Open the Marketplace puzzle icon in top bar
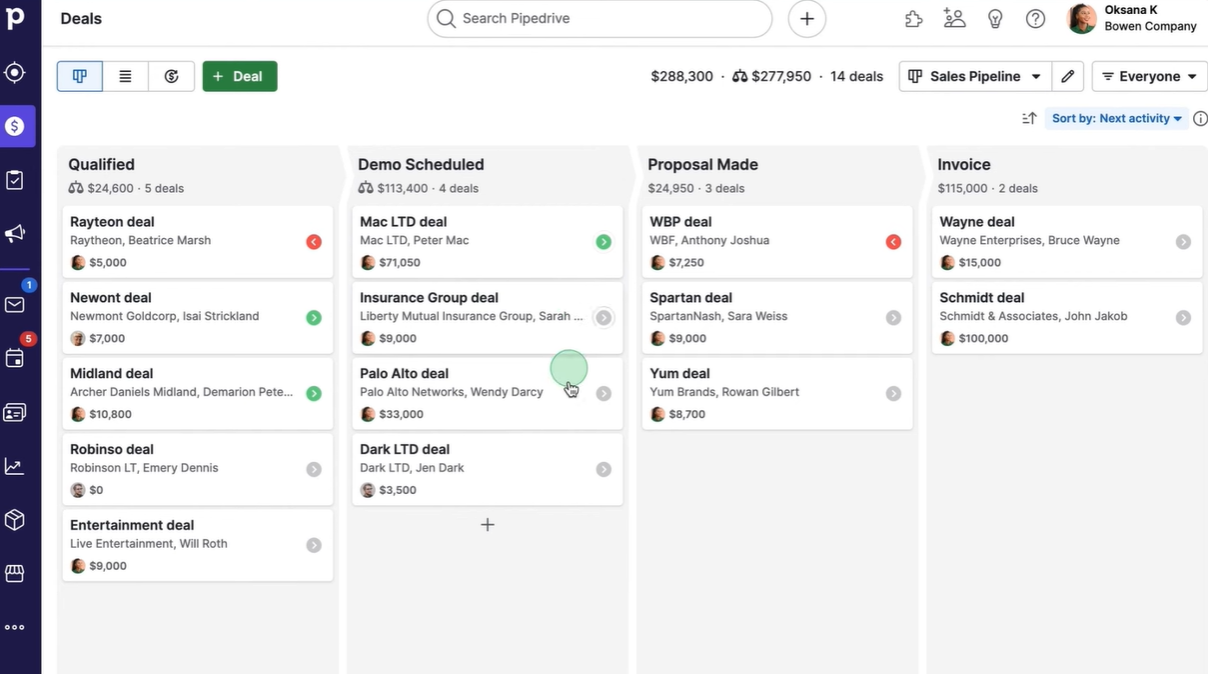Image resolution: width=1208 pixels, height=674 pixels. click(913, 17)
